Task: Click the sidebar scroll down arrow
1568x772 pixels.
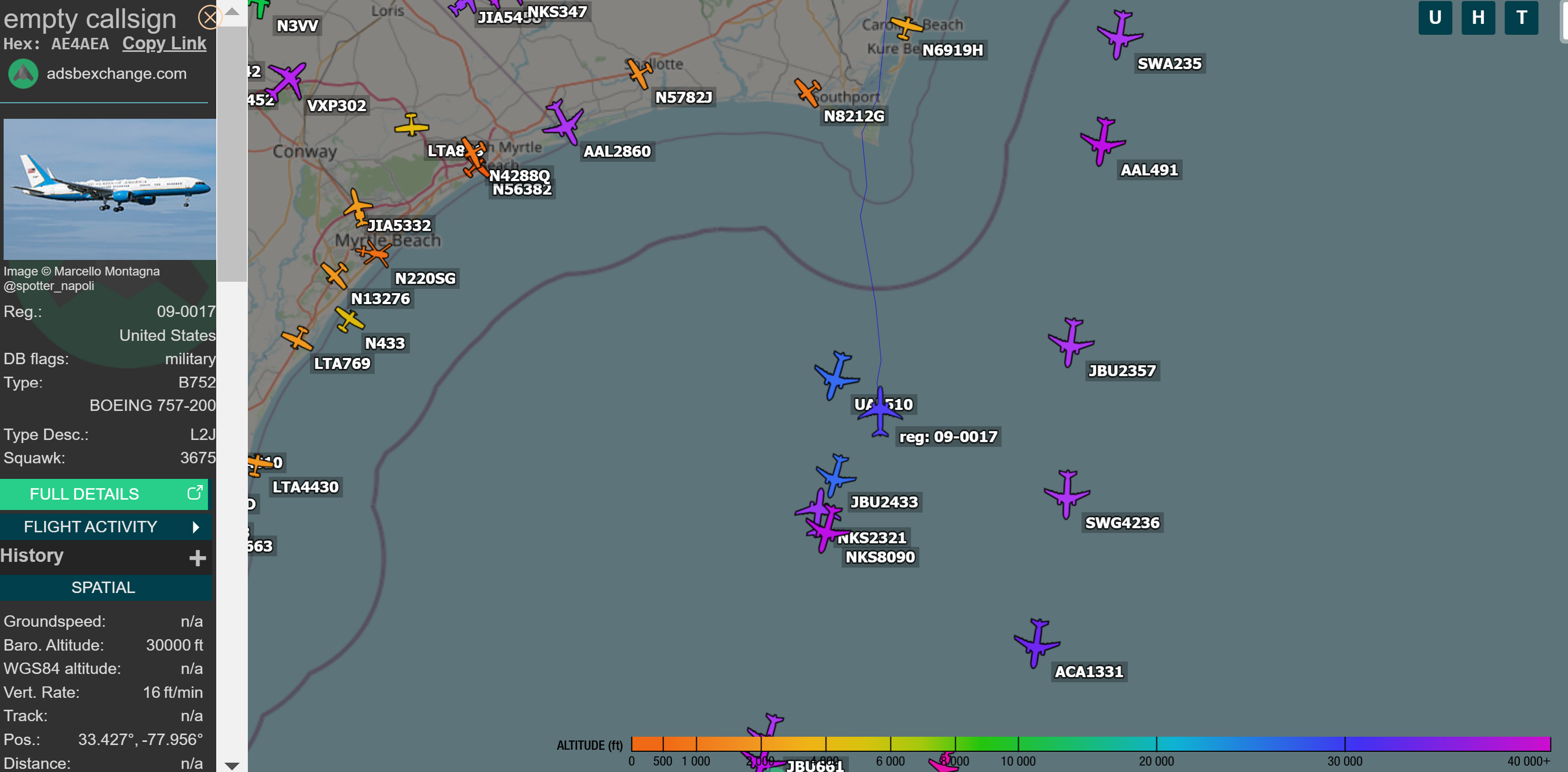Action: click(x=232, y=765)
